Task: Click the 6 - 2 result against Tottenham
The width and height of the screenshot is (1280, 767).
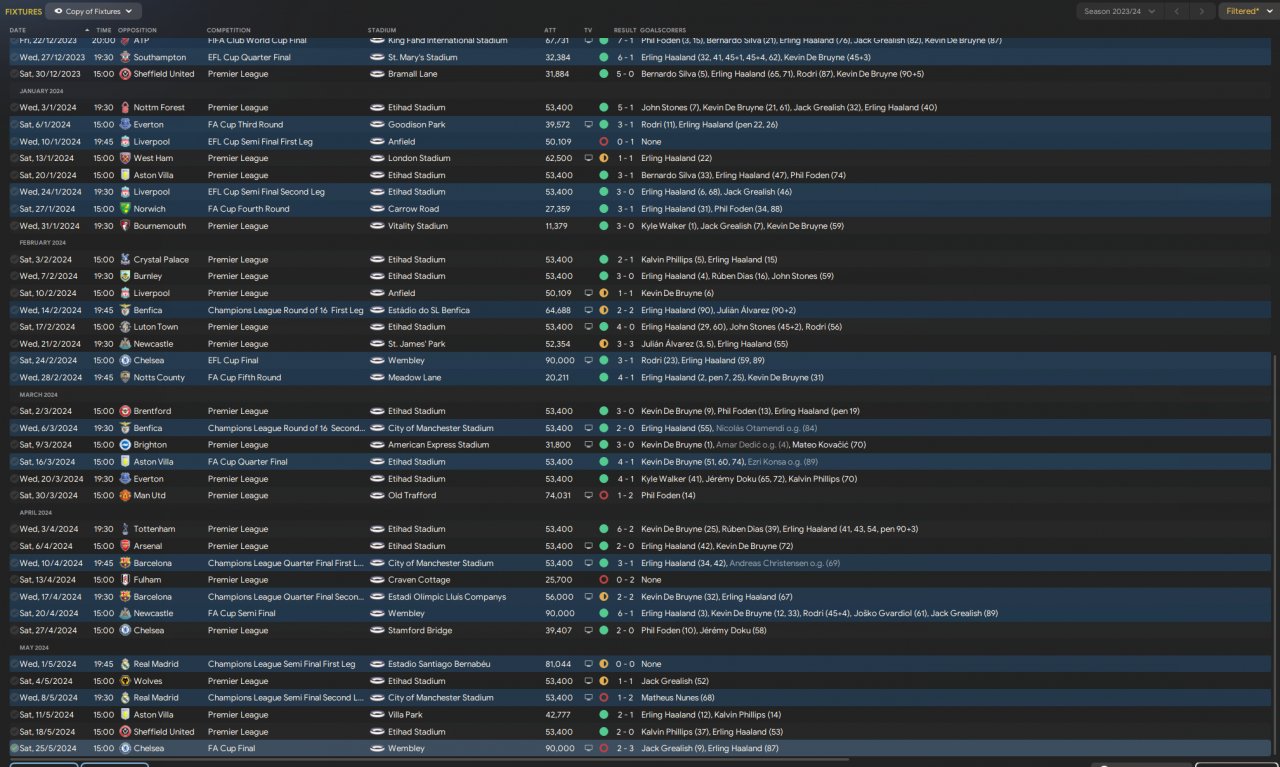Action: 625,529
